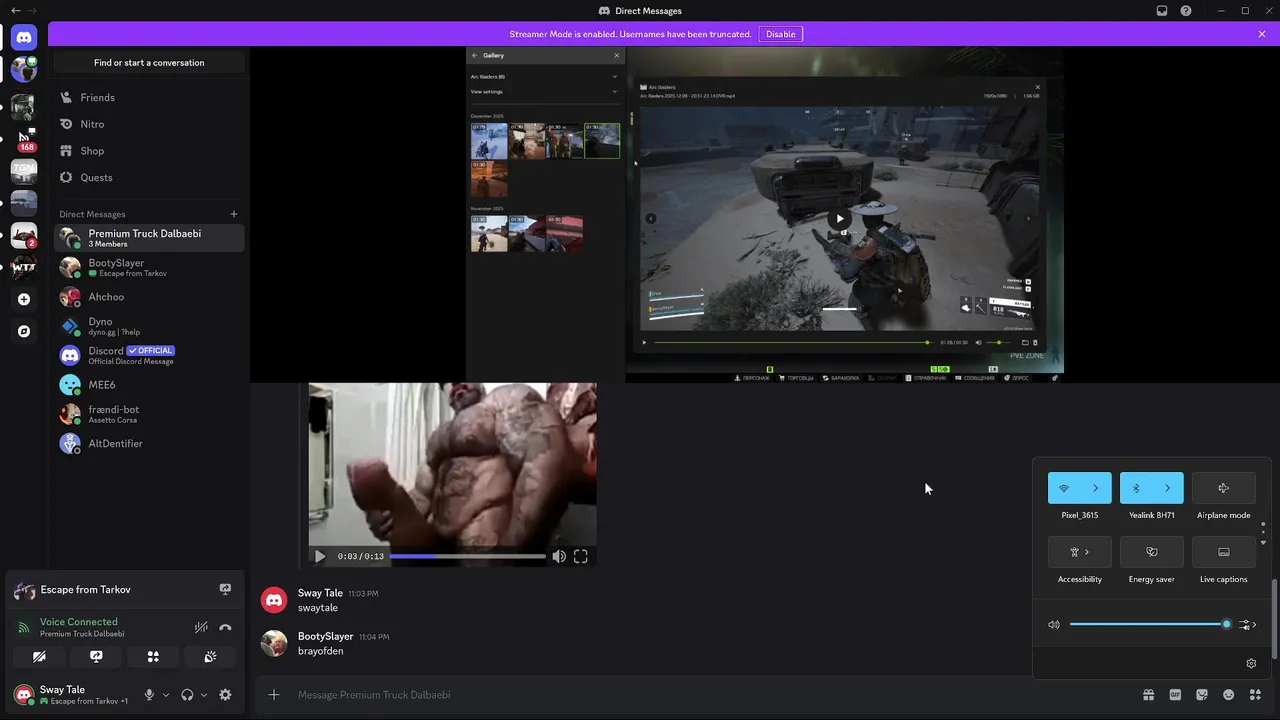The image size is (1280, 720).
Task: Open apps launcher in message bar
Action: click(1254, 695)
